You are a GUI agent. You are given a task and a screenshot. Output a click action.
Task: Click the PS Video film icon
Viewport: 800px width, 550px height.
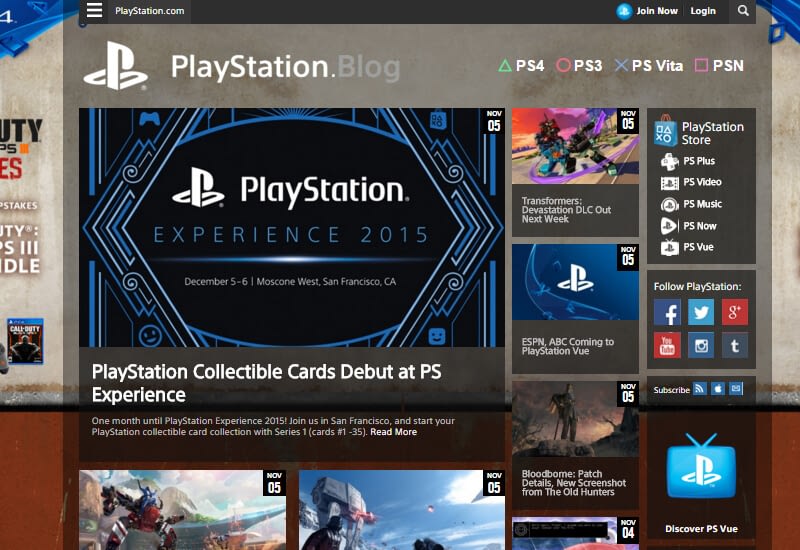669,183
